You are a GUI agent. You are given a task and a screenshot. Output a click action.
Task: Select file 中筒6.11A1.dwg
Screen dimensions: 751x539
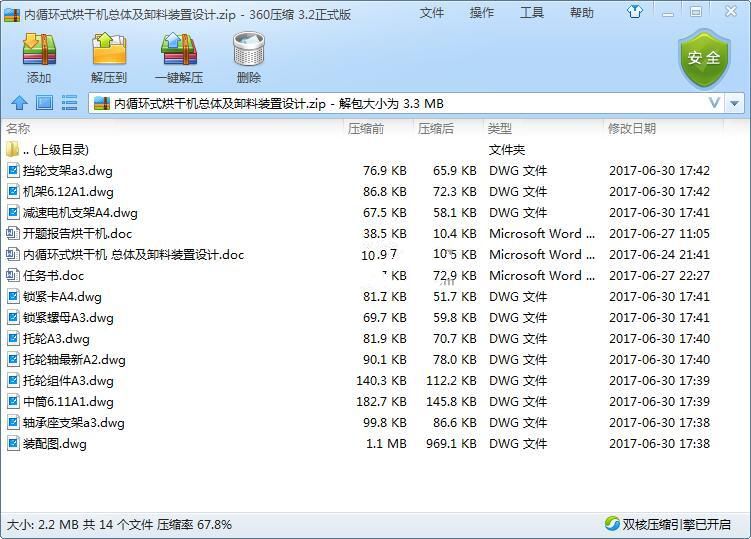tap(68, 401)
